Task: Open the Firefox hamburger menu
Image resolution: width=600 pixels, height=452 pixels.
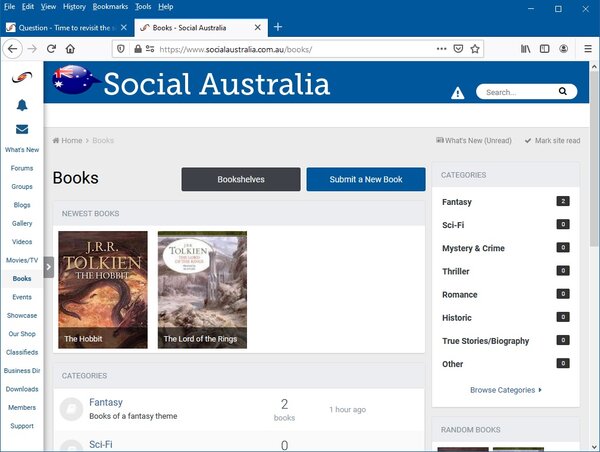Action: tap(588, 48)
